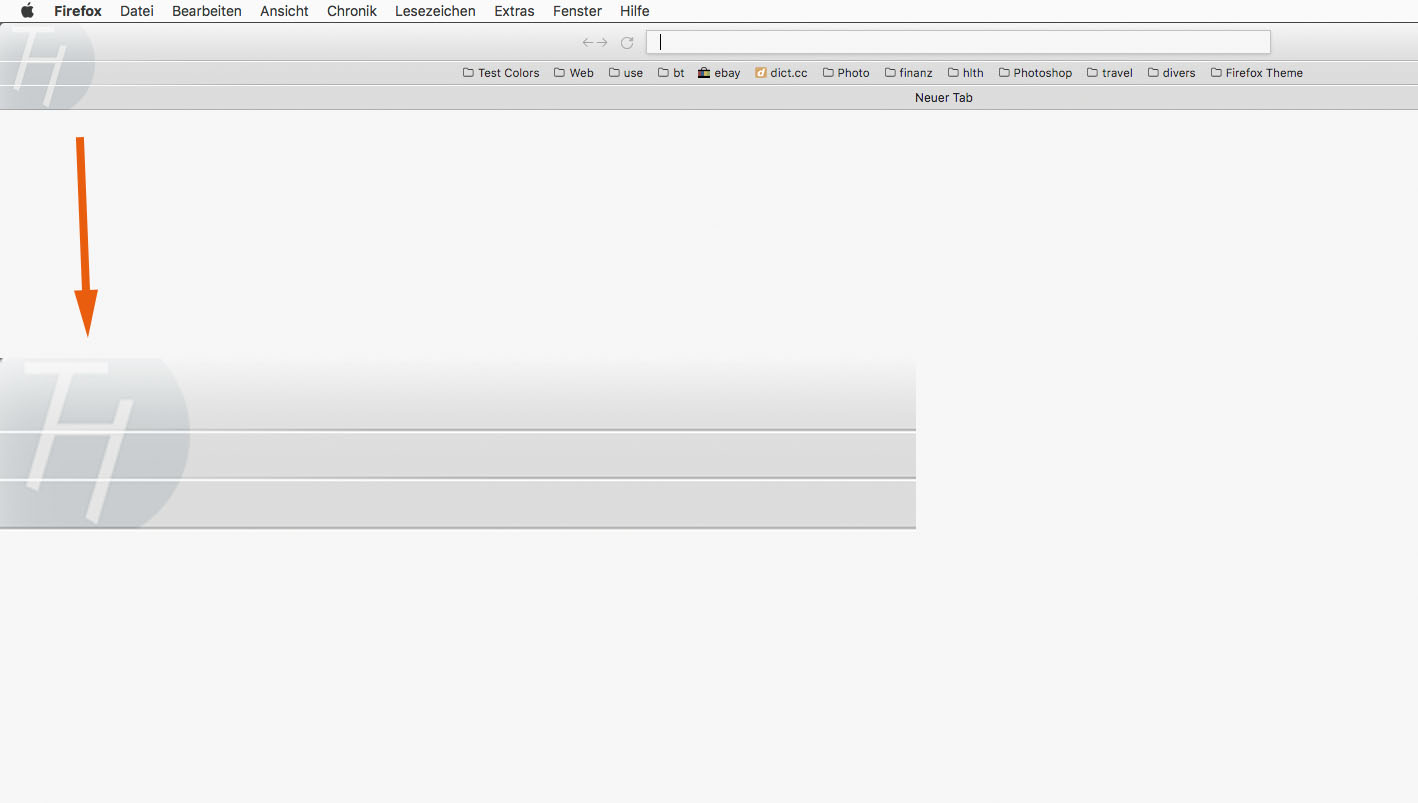Expand the Web bookmark folder
Image resolution: width=1418 pixels, height=803 pixels.
(x=574, y=73)
